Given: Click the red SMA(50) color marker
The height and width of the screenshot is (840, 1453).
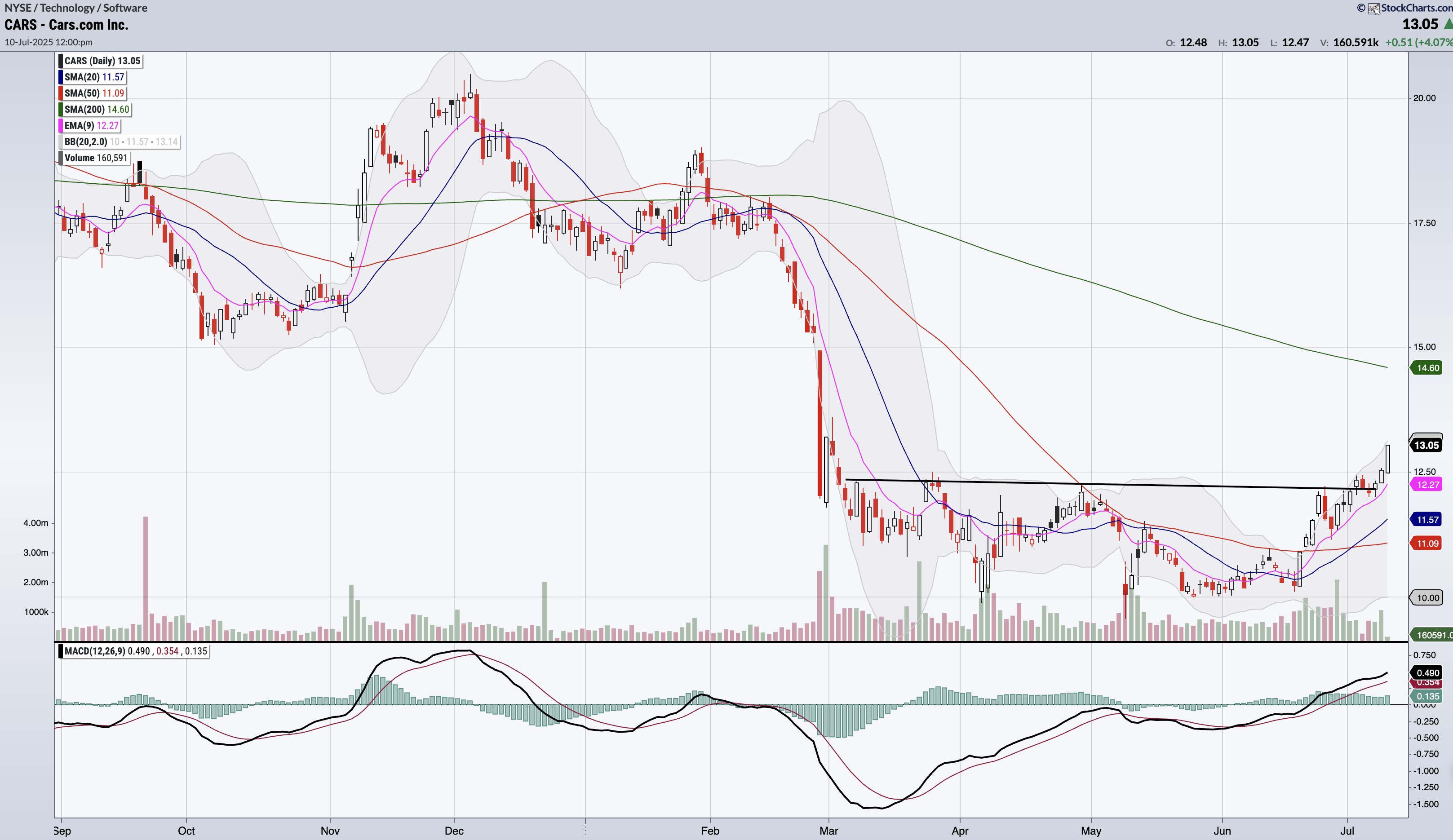Looking at the screenshot, I should (x=61, y=93).
